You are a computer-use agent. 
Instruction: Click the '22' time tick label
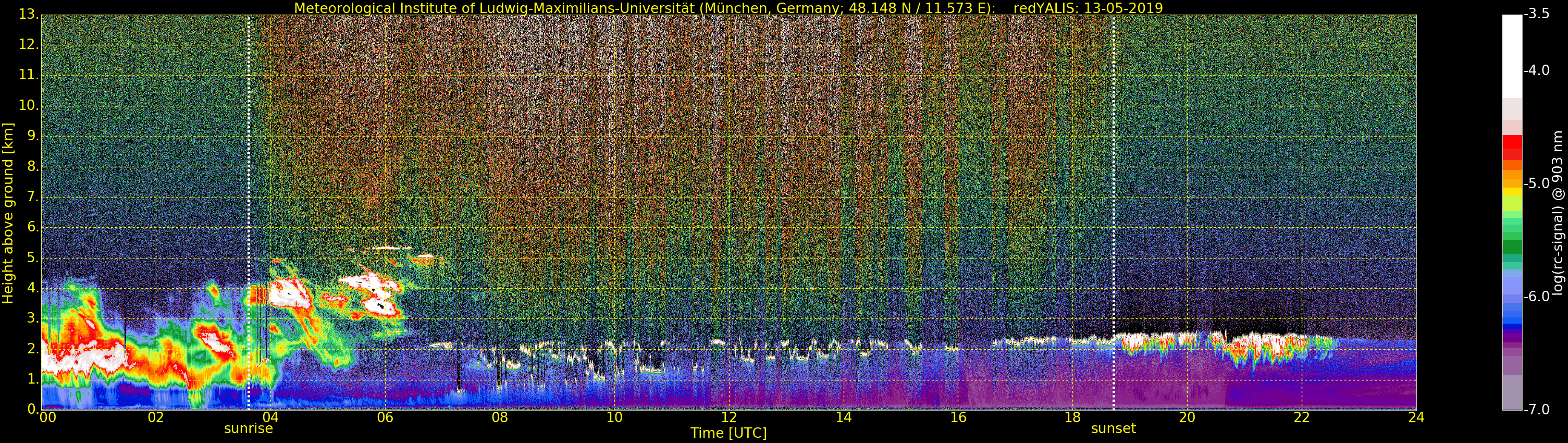(1301, 417)
